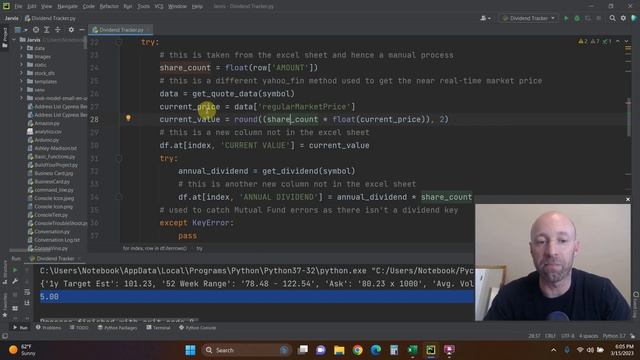Screen dimensions: 640x360
Task: Expand the images folder
Action: 22,56
